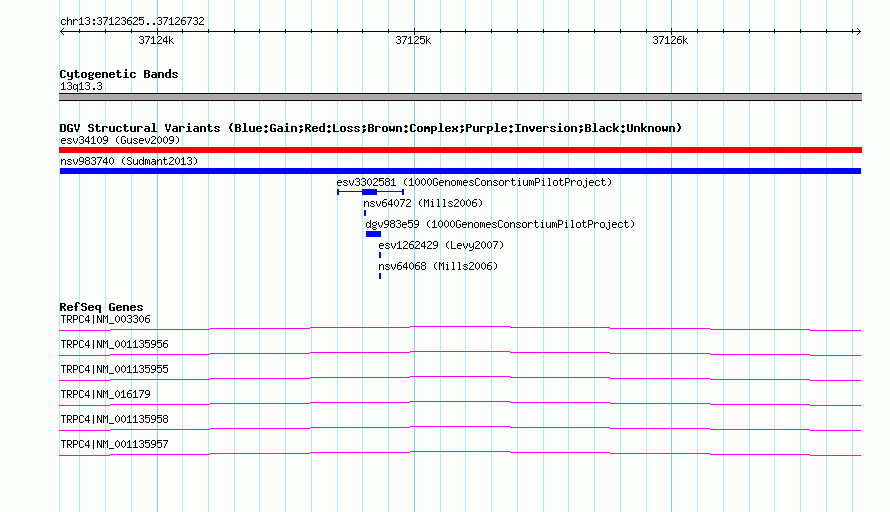Click the 13q13.3 band label
This screenshot has height=512, width=890.
coord(81,86)
